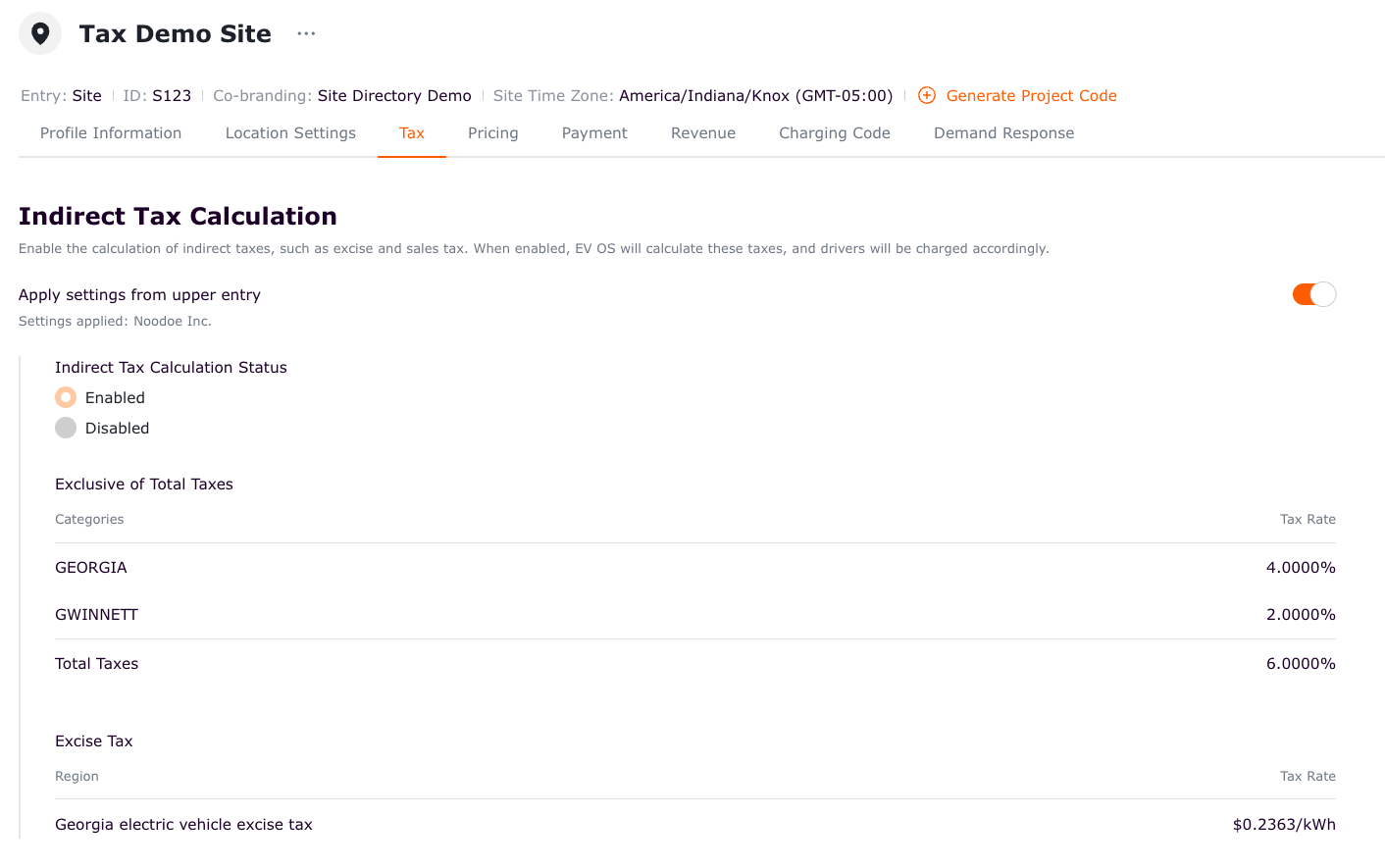Image resolution: width=1385 pixels, height=868 pixels.
Task: Switch to the Revenue tab
Action: pyautogui.click(x=703, y=133)
